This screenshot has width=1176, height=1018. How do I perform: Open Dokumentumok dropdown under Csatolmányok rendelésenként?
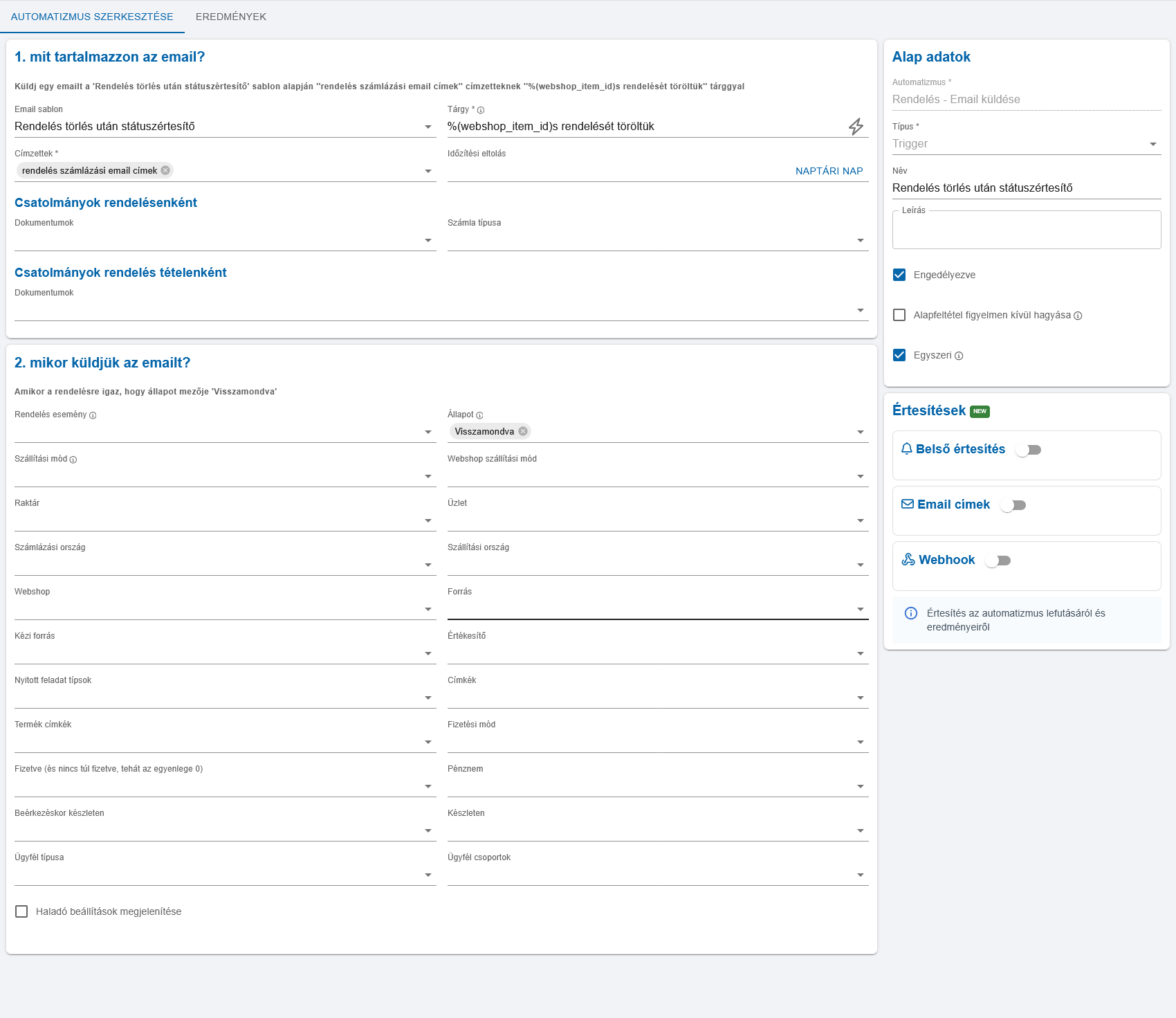[x=225, y=240]
